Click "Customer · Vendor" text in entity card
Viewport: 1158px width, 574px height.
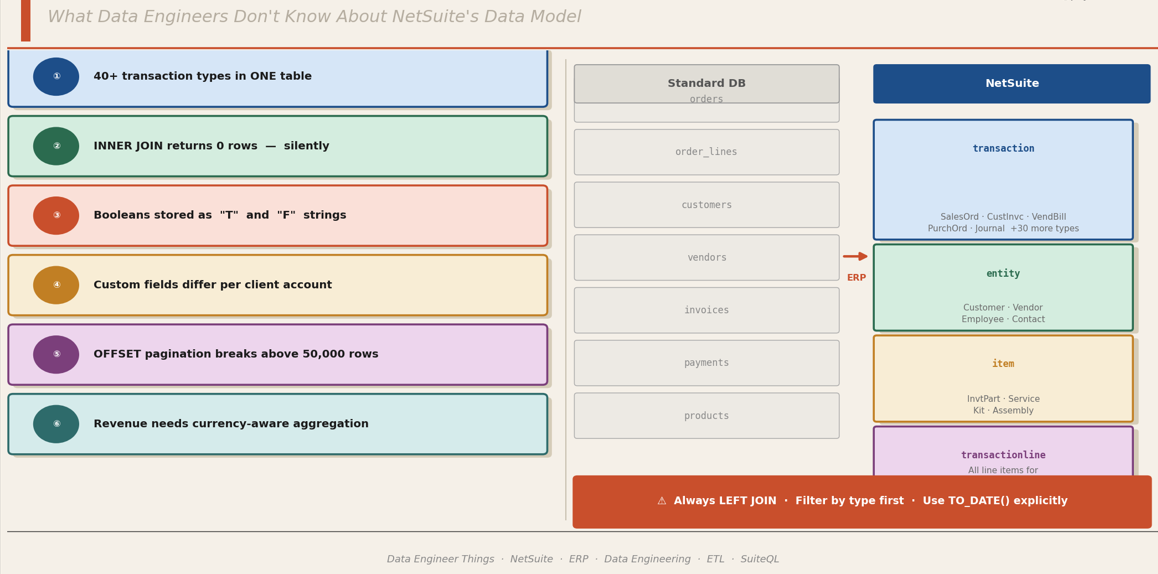point(1003,308)
